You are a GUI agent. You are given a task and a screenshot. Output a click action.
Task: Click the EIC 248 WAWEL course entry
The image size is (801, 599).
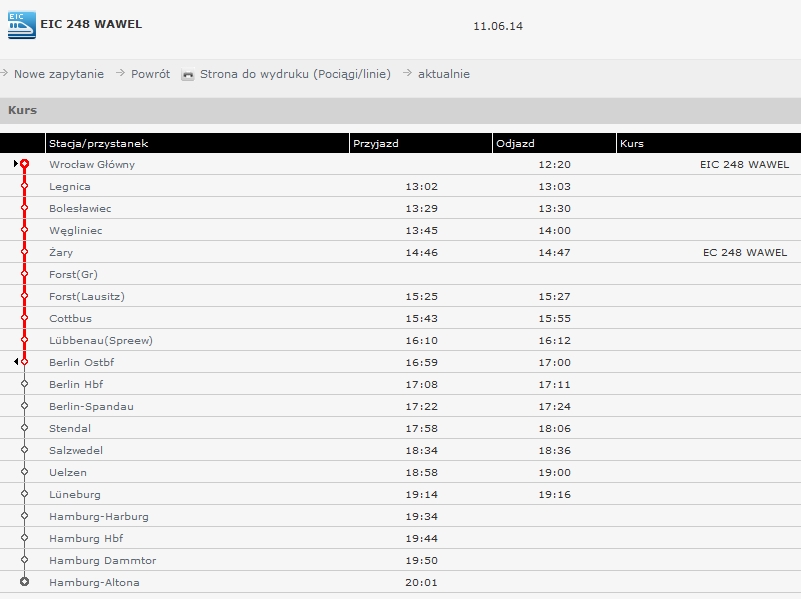click(x=744, y=164)
